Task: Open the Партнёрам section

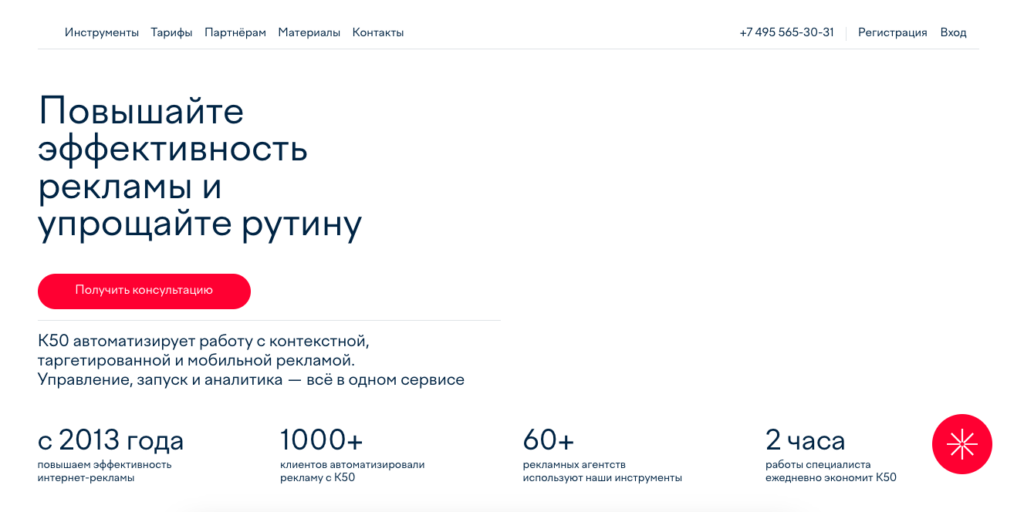Action: coord(235,33)
